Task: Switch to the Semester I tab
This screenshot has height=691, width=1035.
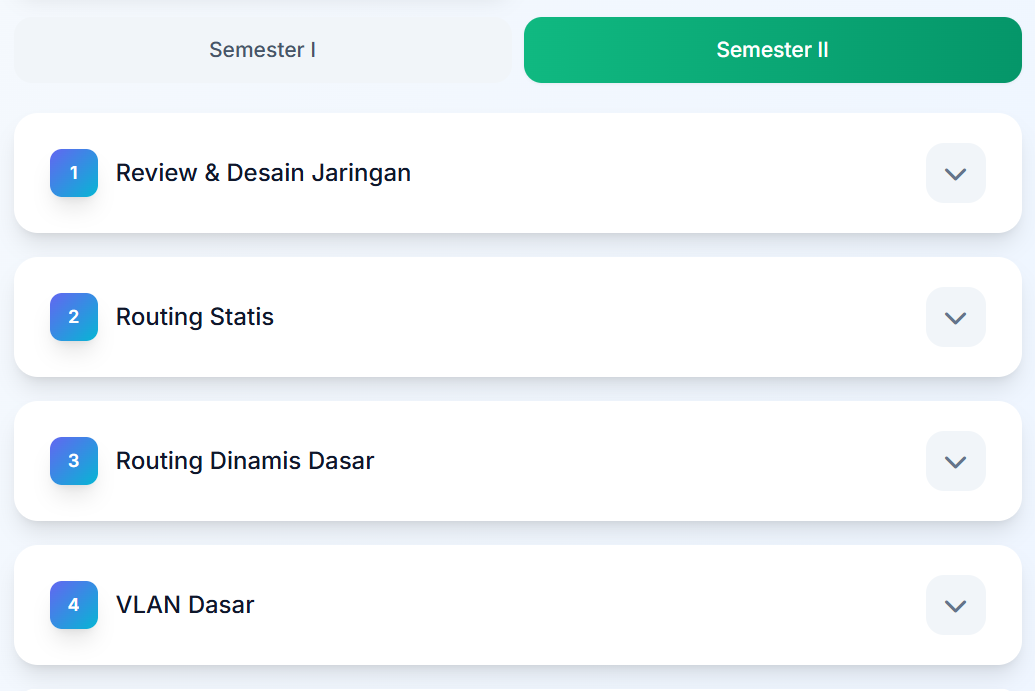Action: pos(263,50)
